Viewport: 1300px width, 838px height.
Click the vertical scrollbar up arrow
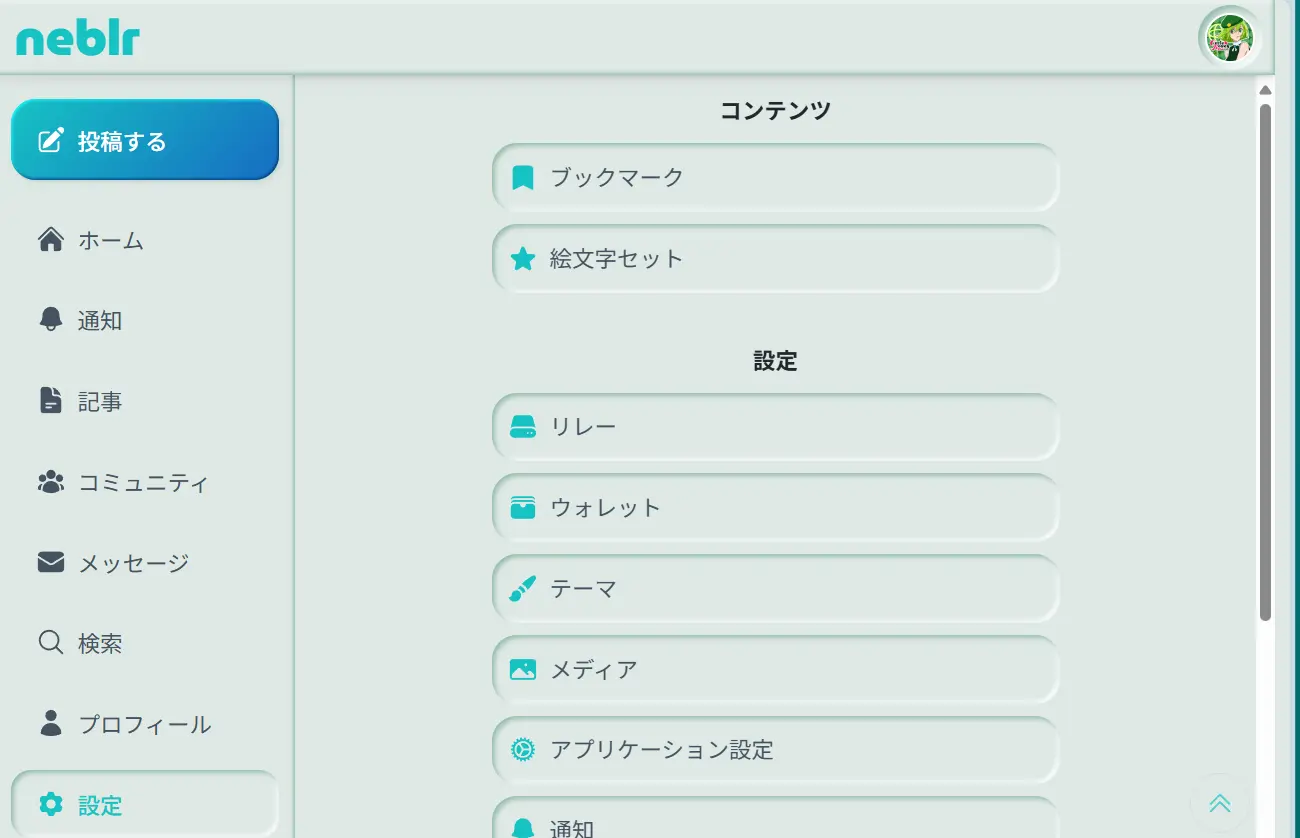pyautogui.click(x=1266, y=90)
